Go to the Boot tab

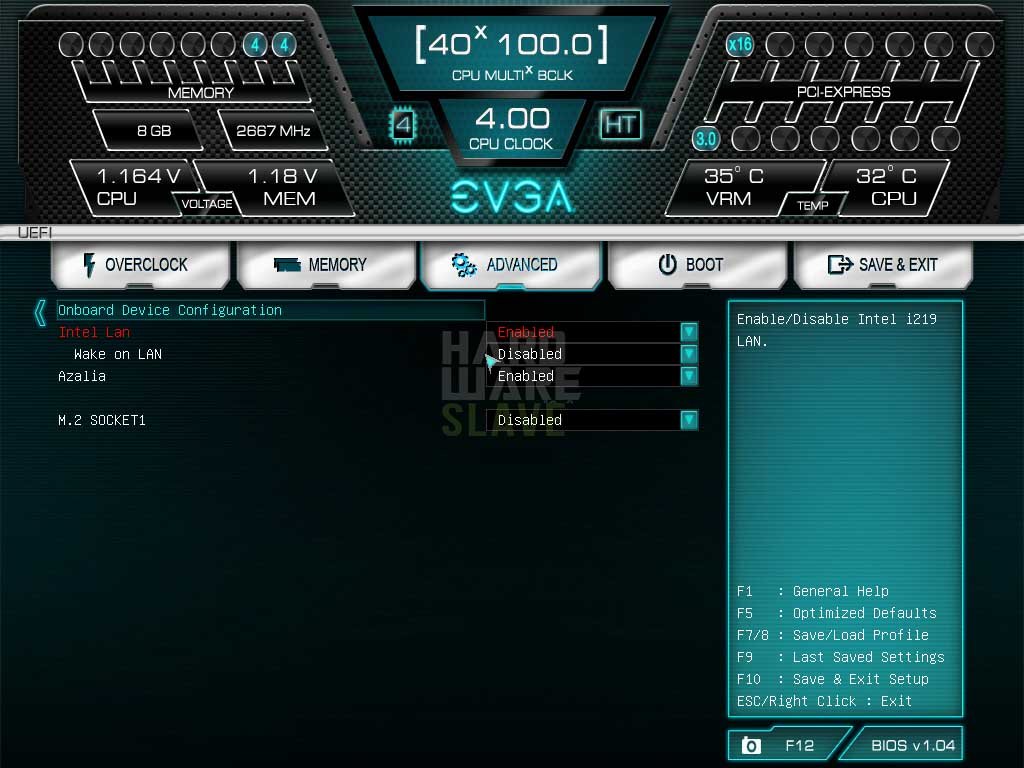[x=697, y=264]
